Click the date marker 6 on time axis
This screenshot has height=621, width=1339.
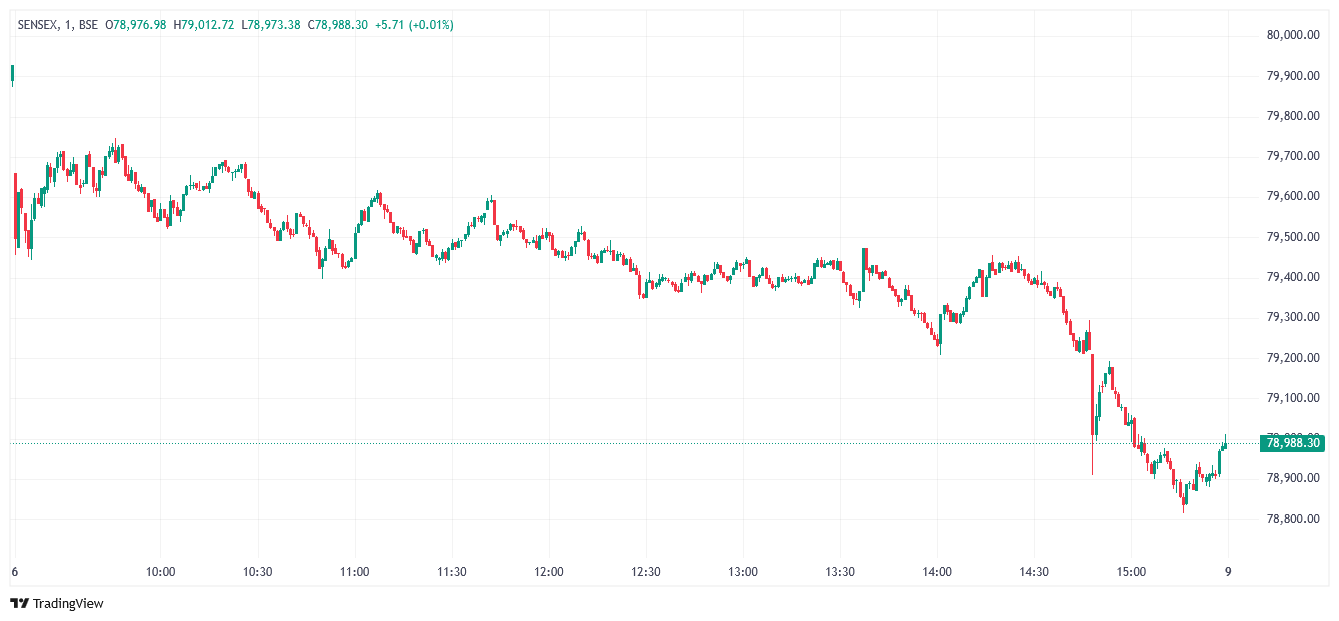(14, 572)
